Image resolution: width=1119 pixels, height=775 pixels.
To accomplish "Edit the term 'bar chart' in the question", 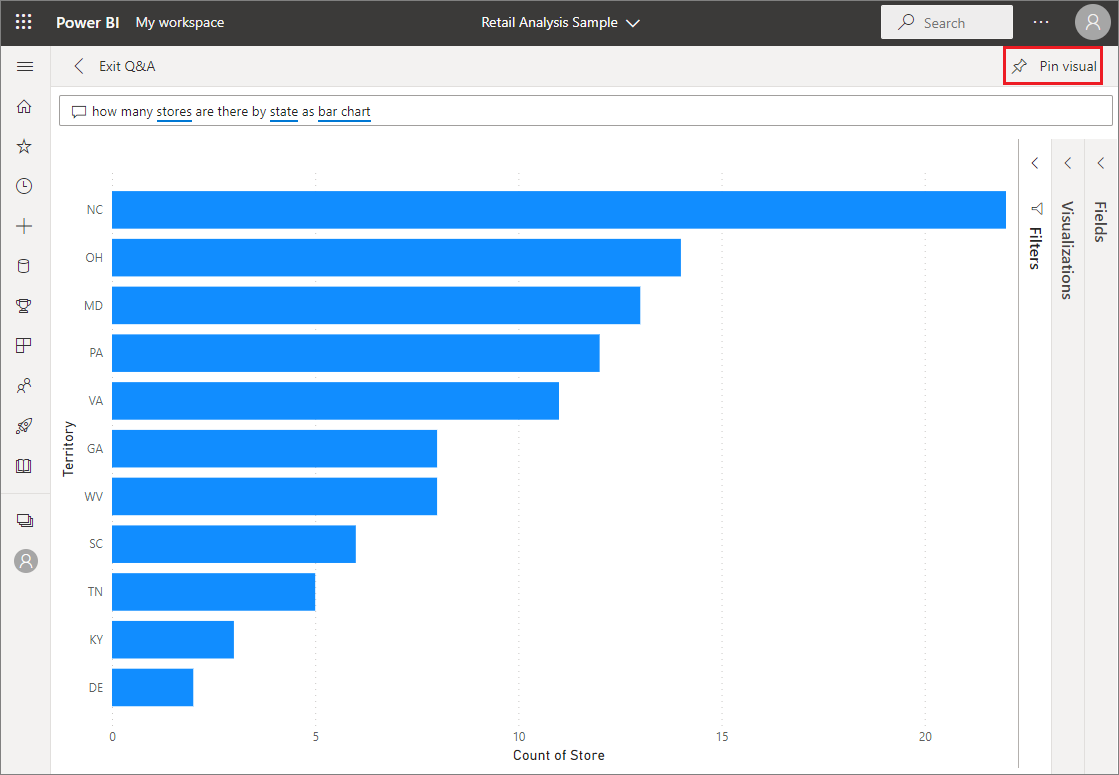I will click(344, 111).
